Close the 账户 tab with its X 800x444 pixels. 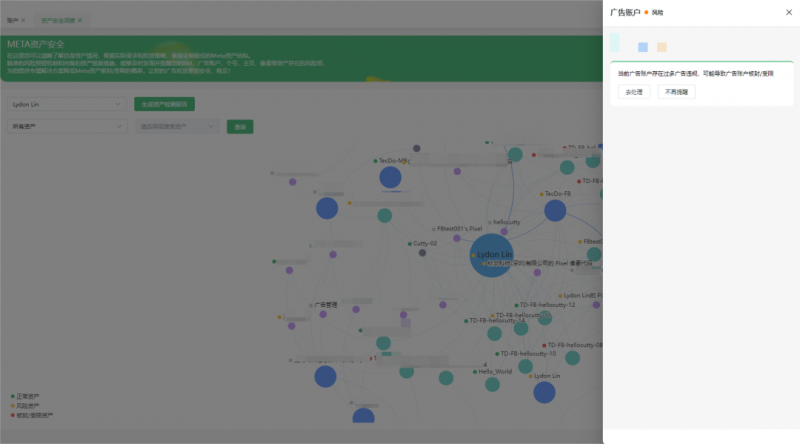[x=23, y=20]
